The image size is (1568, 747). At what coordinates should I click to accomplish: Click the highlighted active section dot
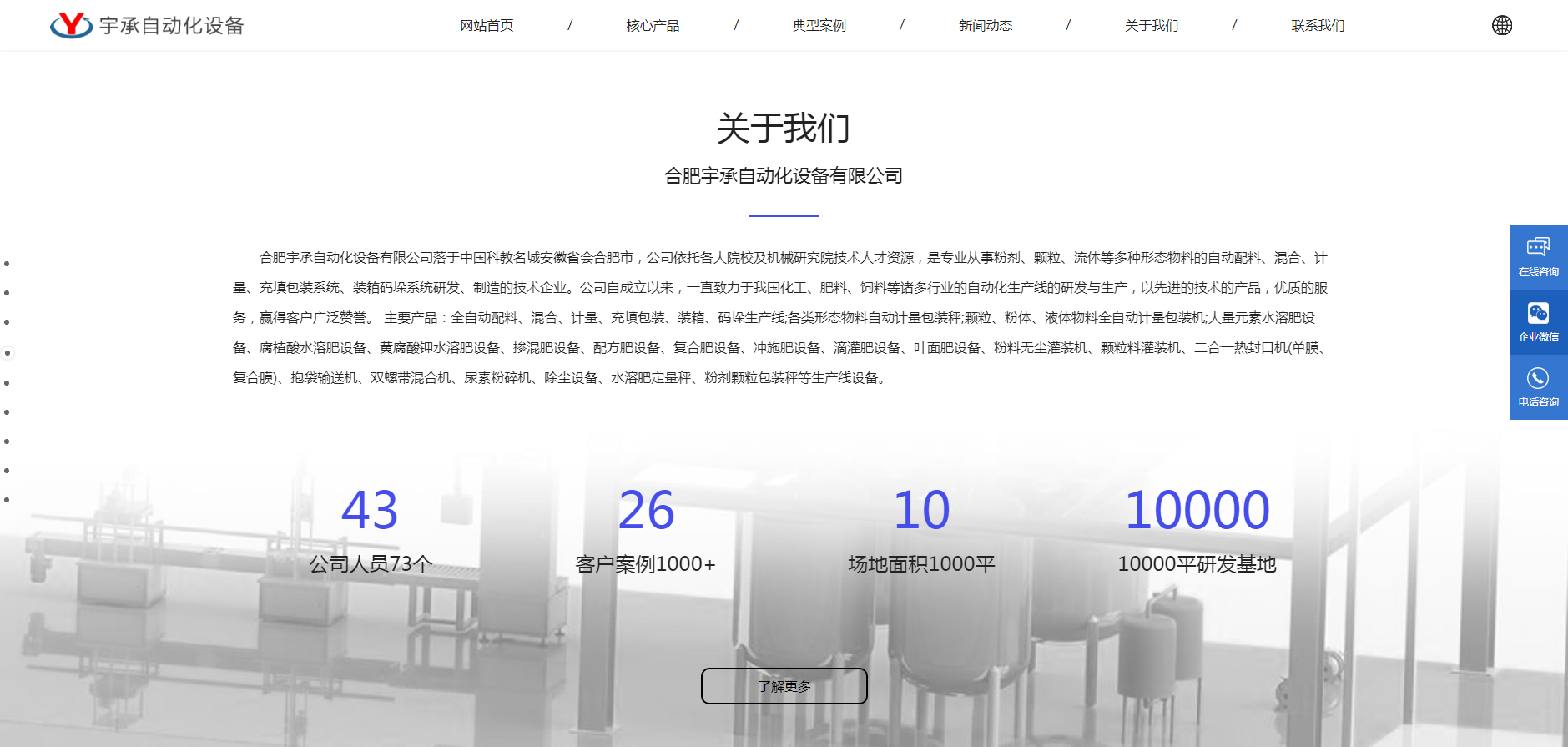pyautogui.click(x=8, y=353)
